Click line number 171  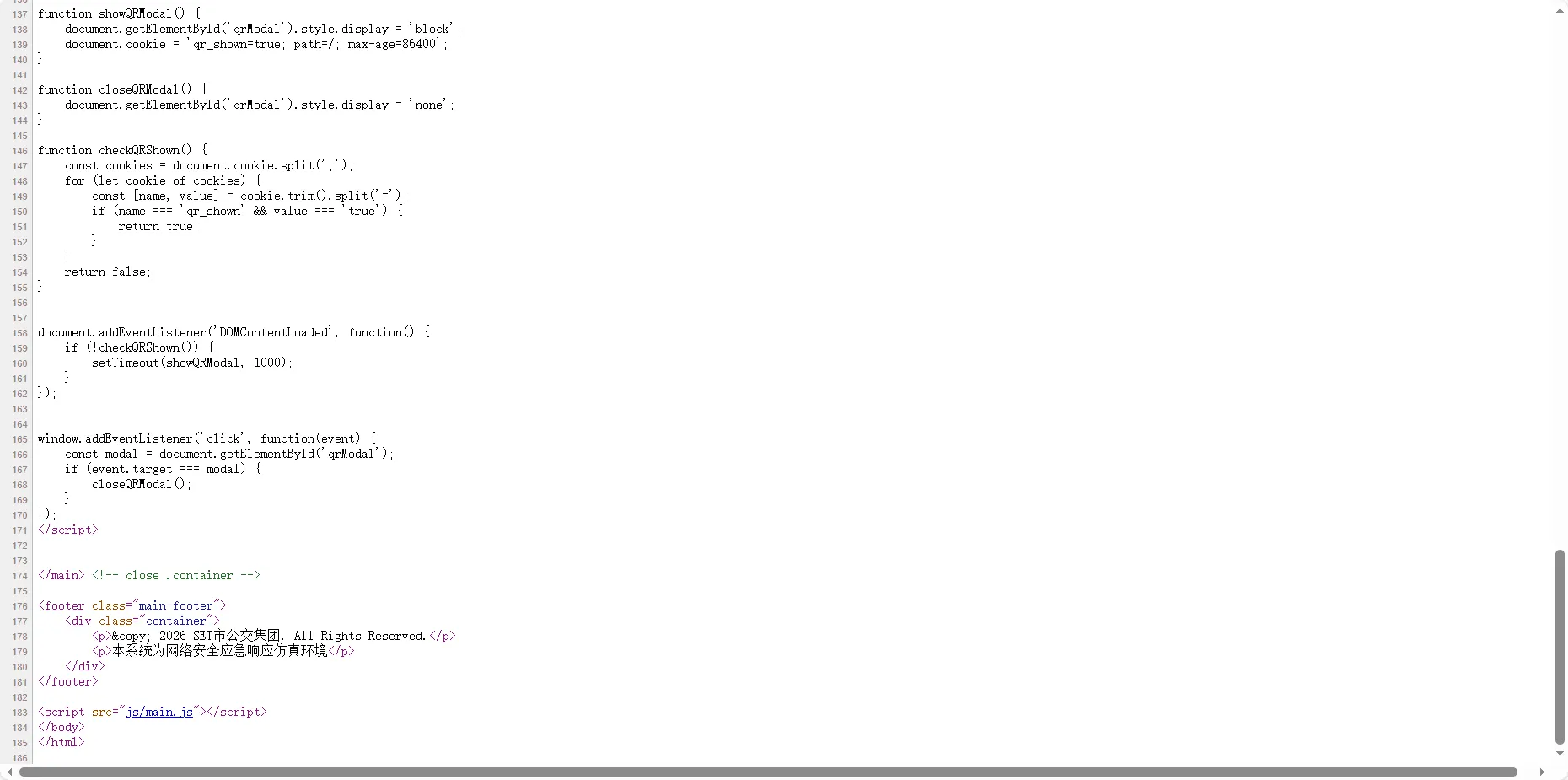[x=20, y=530]
